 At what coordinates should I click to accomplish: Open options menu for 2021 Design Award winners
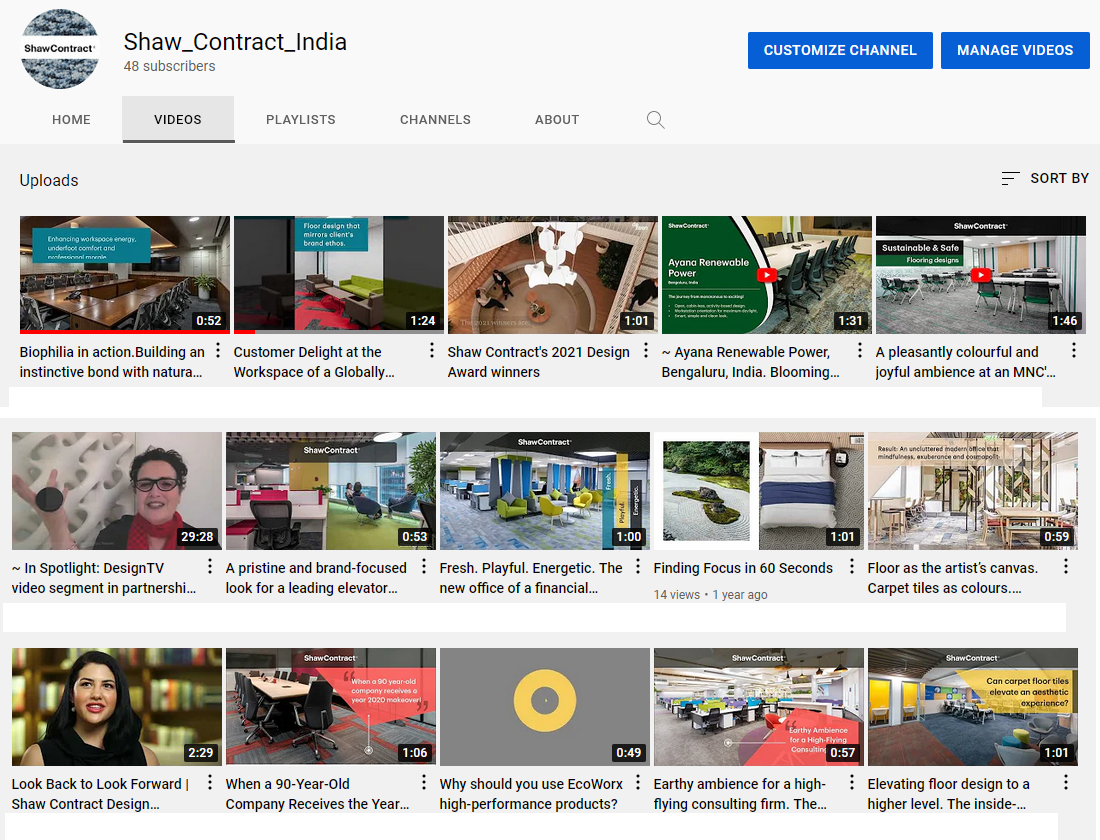pyautogui.click(x=646, y=350)
